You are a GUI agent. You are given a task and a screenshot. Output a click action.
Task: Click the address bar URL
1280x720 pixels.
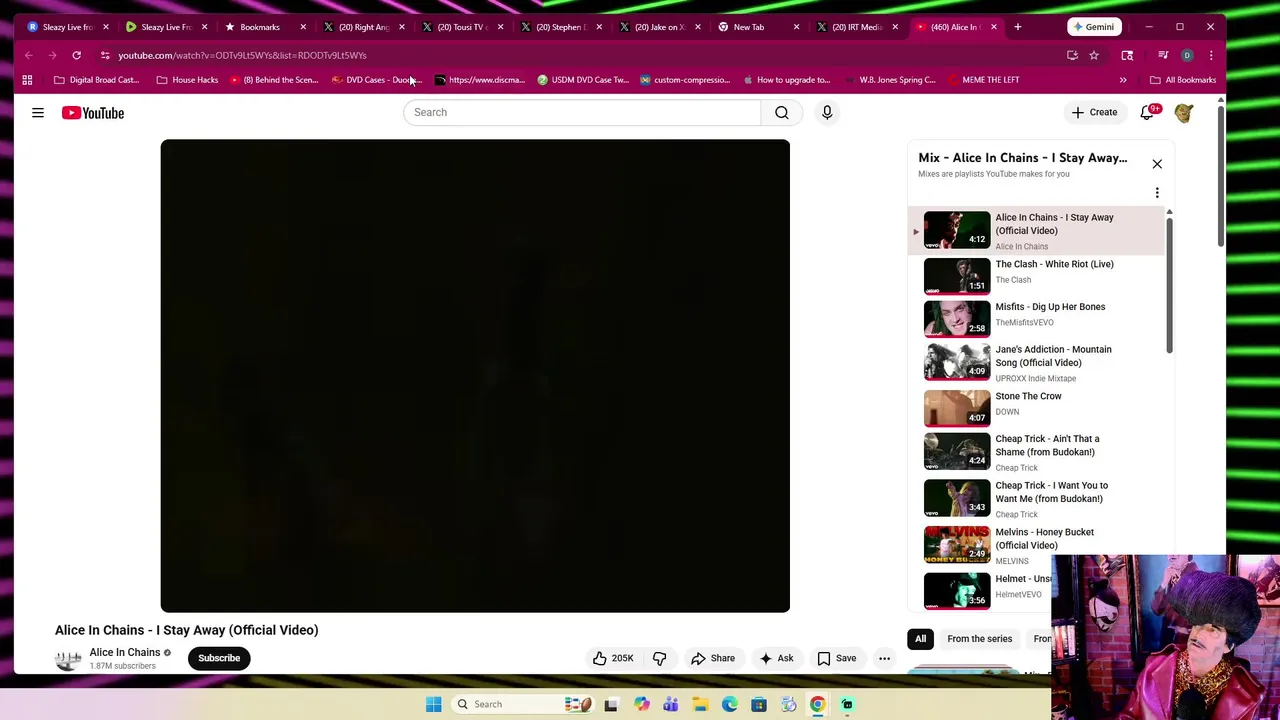(242, 55)
